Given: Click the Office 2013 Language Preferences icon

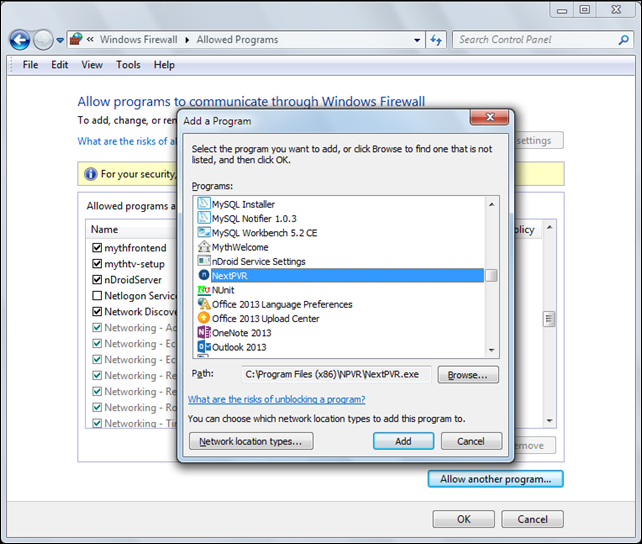Looking at the screenshot, I should [x=204, y=304].
